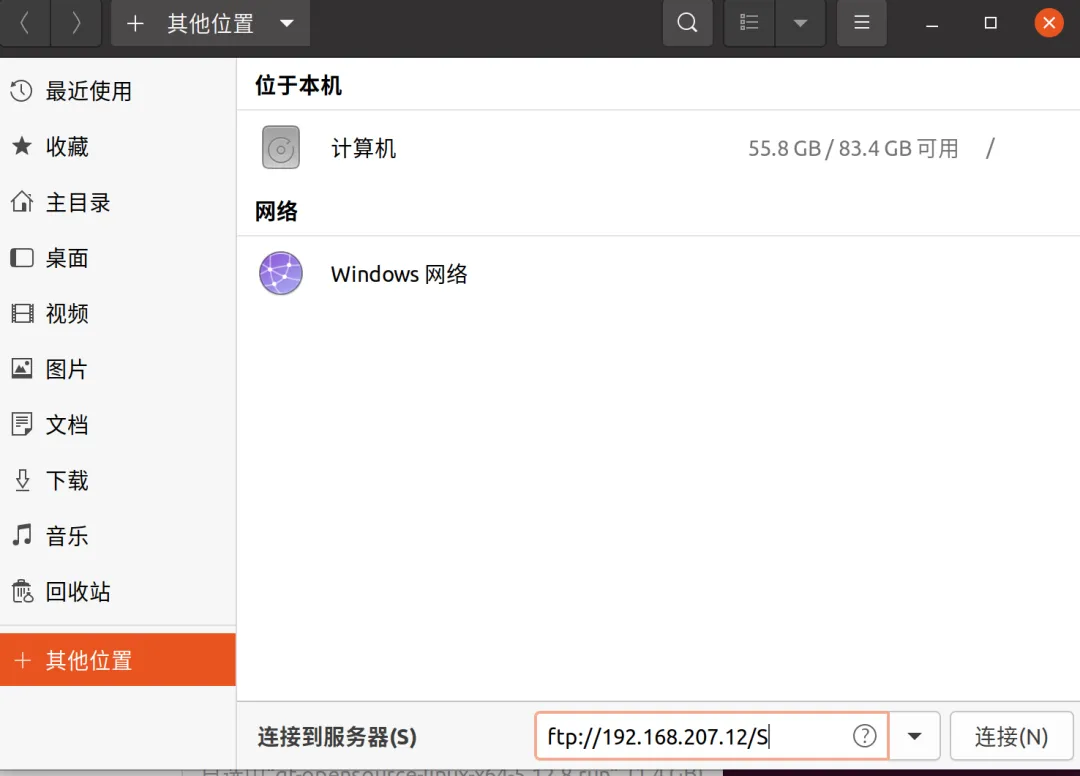Click the star icon beside 收藏

[21, 146]
